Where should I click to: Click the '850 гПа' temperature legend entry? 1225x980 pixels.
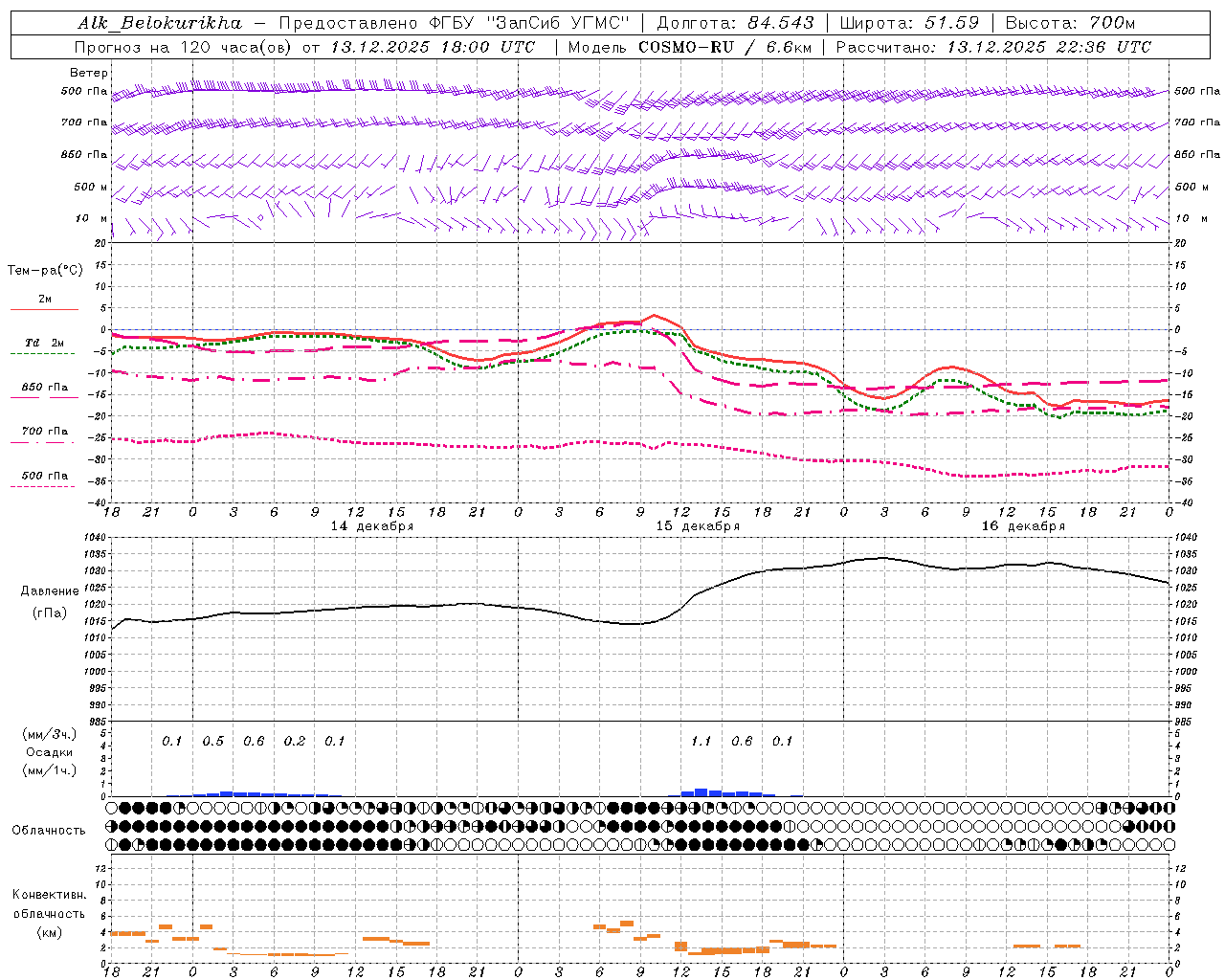click(45, 388)
